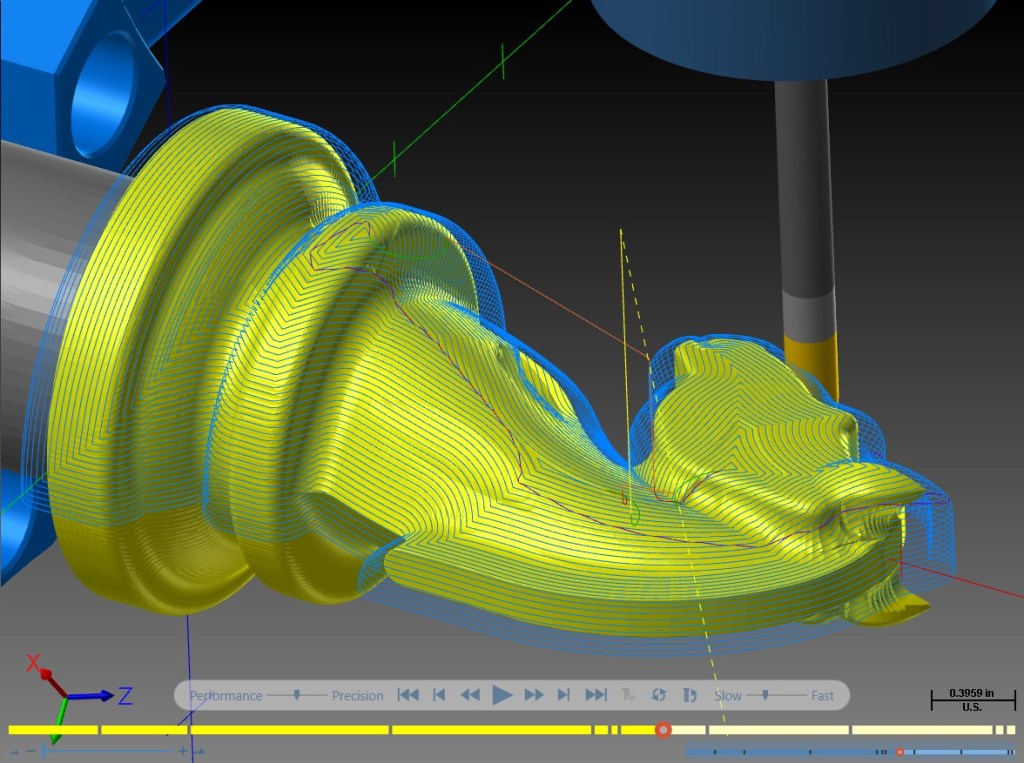Fast forward the simulation

(x=534, y=695)
